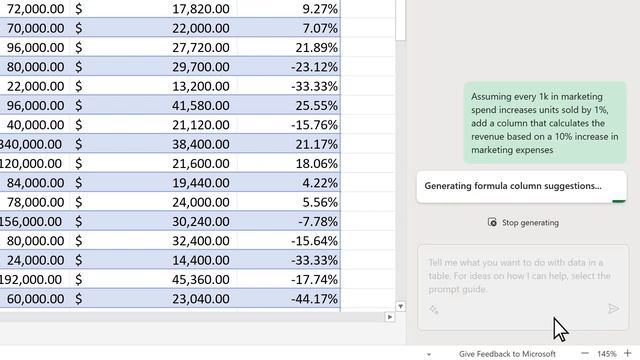Image resolution: width=640 pixels, height=360 pixels.
Task: Select percentage cell -23.12%
Action: coord(289,67)
